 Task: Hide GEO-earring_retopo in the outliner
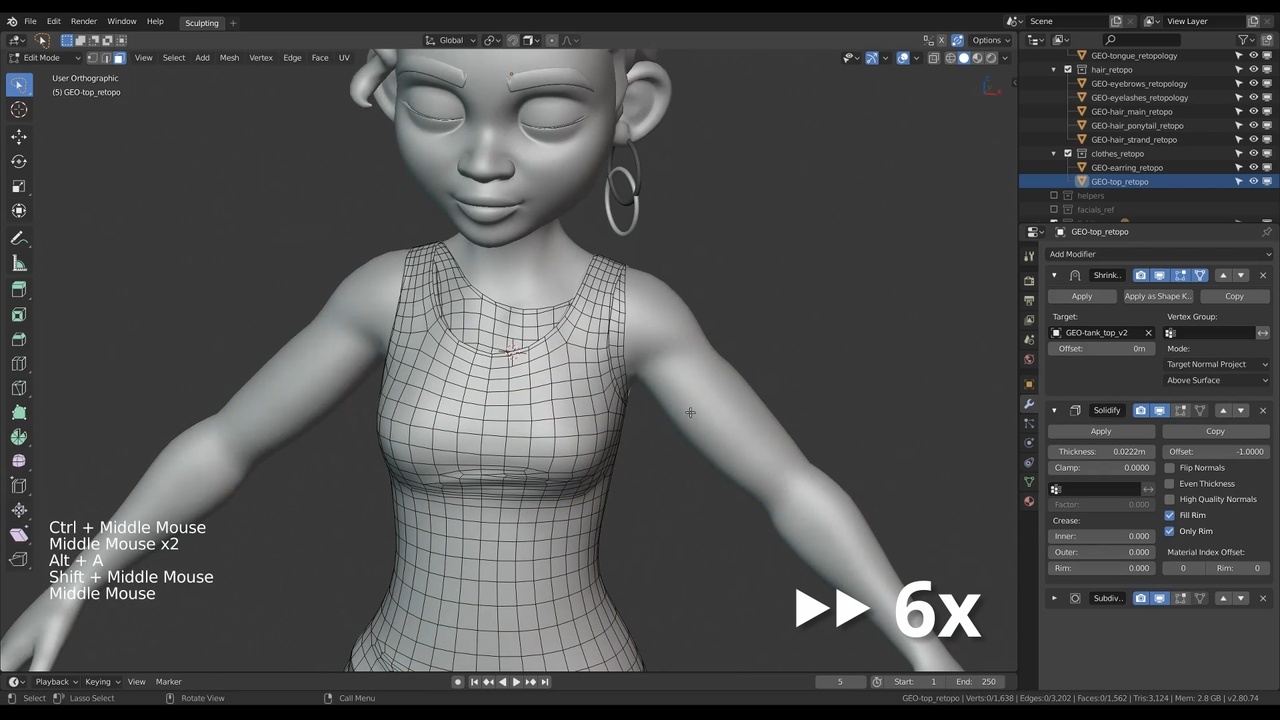point(1253,168)
